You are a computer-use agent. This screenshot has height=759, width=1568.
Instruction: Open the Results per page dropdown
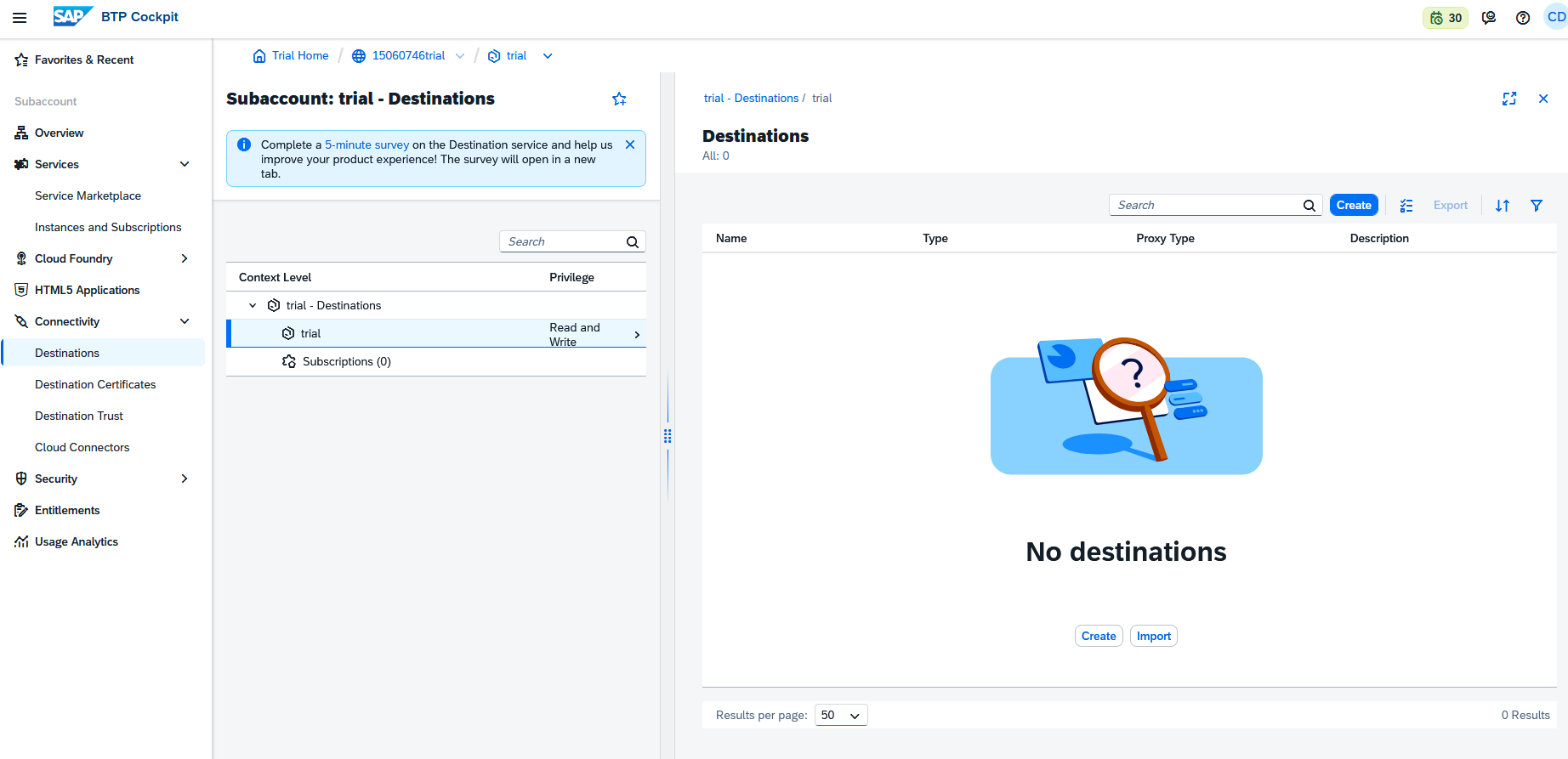841,716
